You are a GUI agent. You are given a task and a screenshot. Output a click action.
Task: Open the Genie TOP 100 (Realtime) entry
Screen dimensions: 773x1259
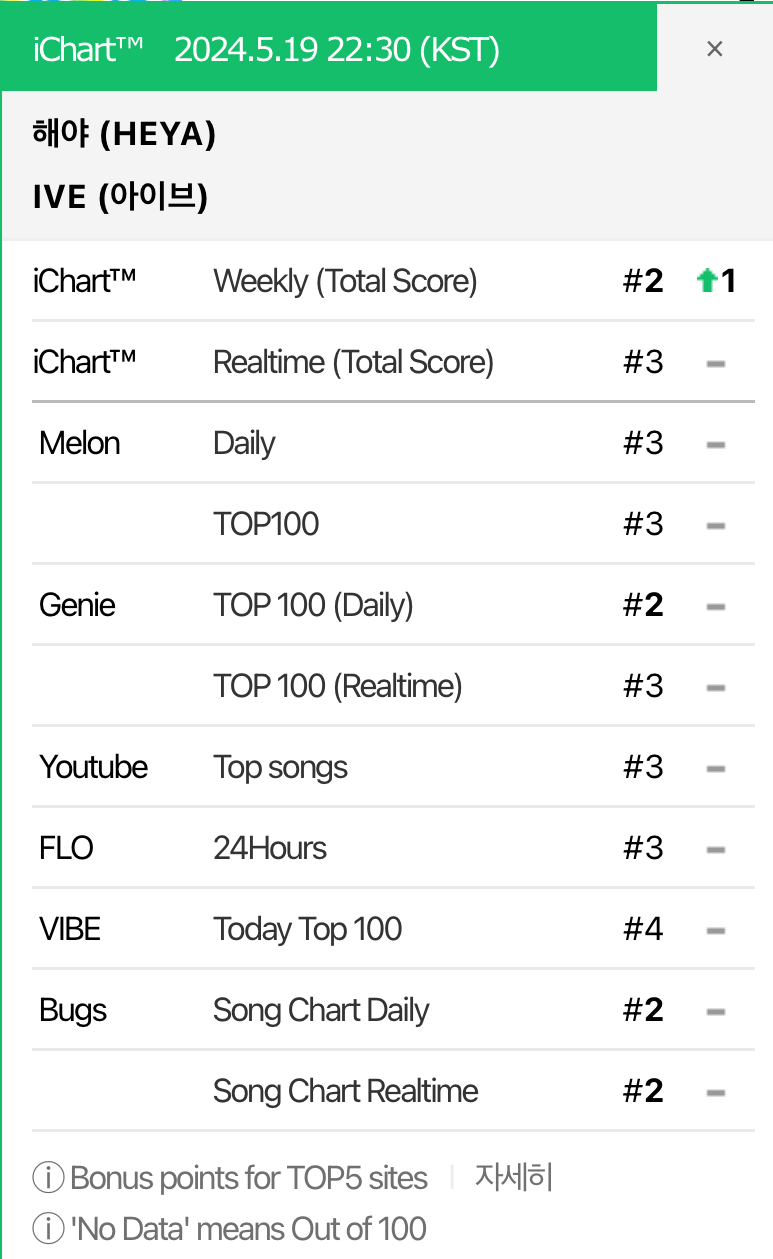[x=337, y=686]
